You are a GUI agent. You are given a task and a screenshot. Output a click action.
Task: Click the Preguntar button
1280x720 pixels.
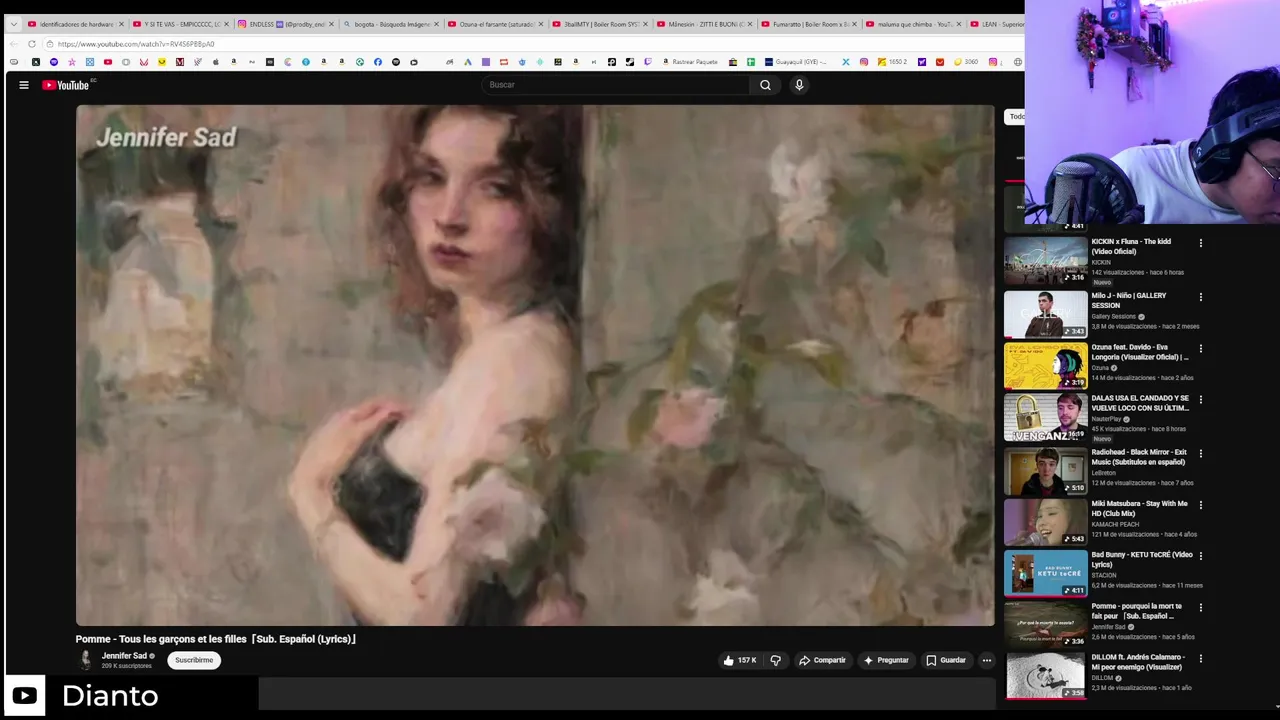(x=886, y=660)
